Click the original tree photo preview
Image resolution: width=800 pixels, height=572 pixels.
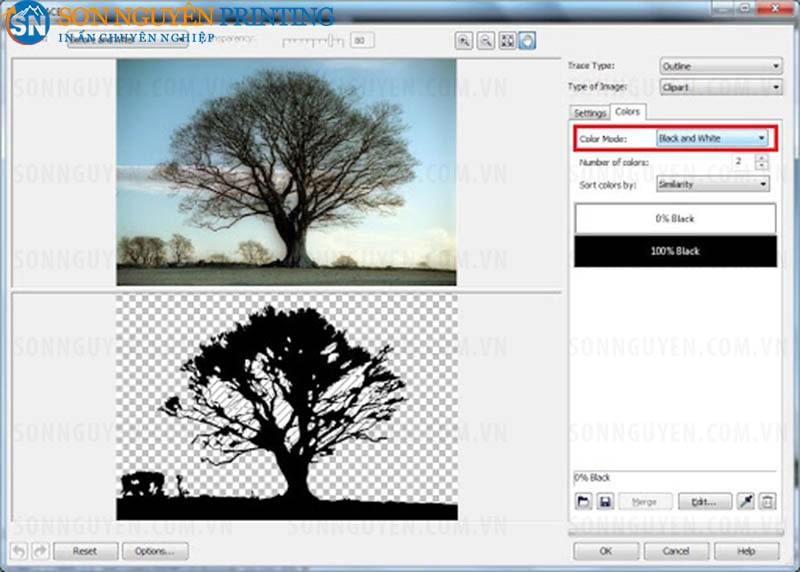[x=286, y=172]
